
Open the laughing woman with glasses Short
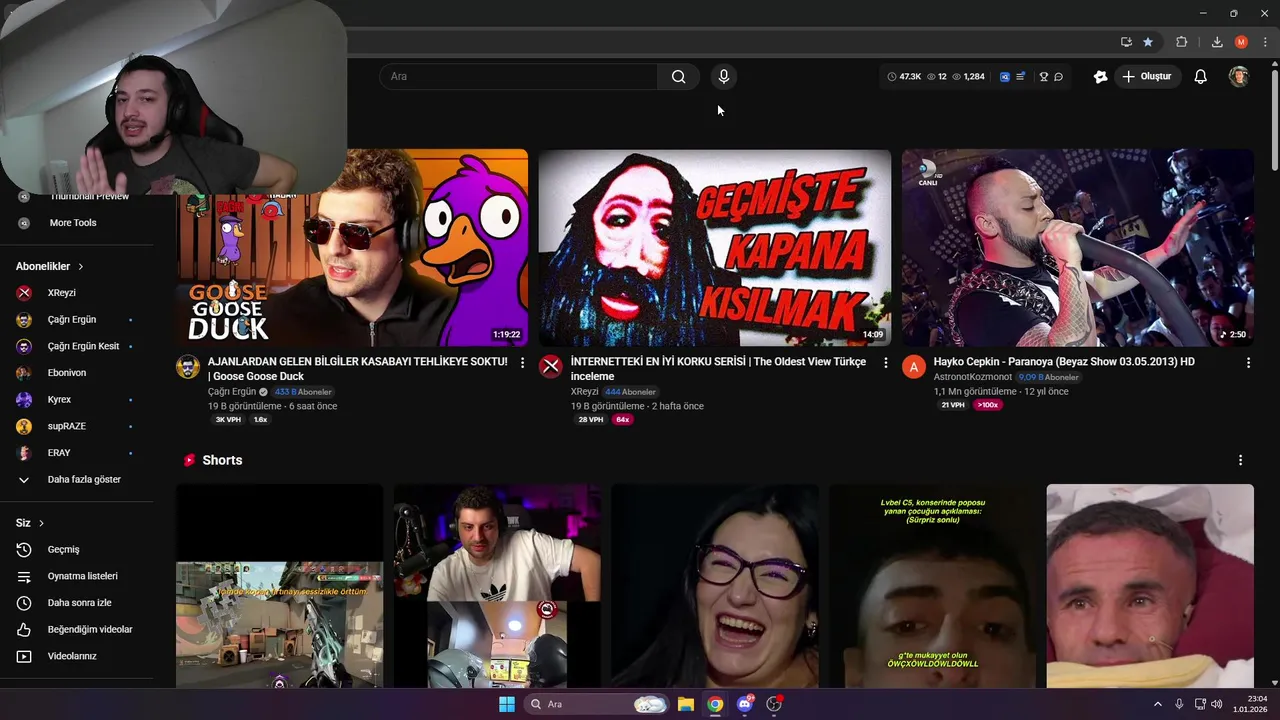715,586
